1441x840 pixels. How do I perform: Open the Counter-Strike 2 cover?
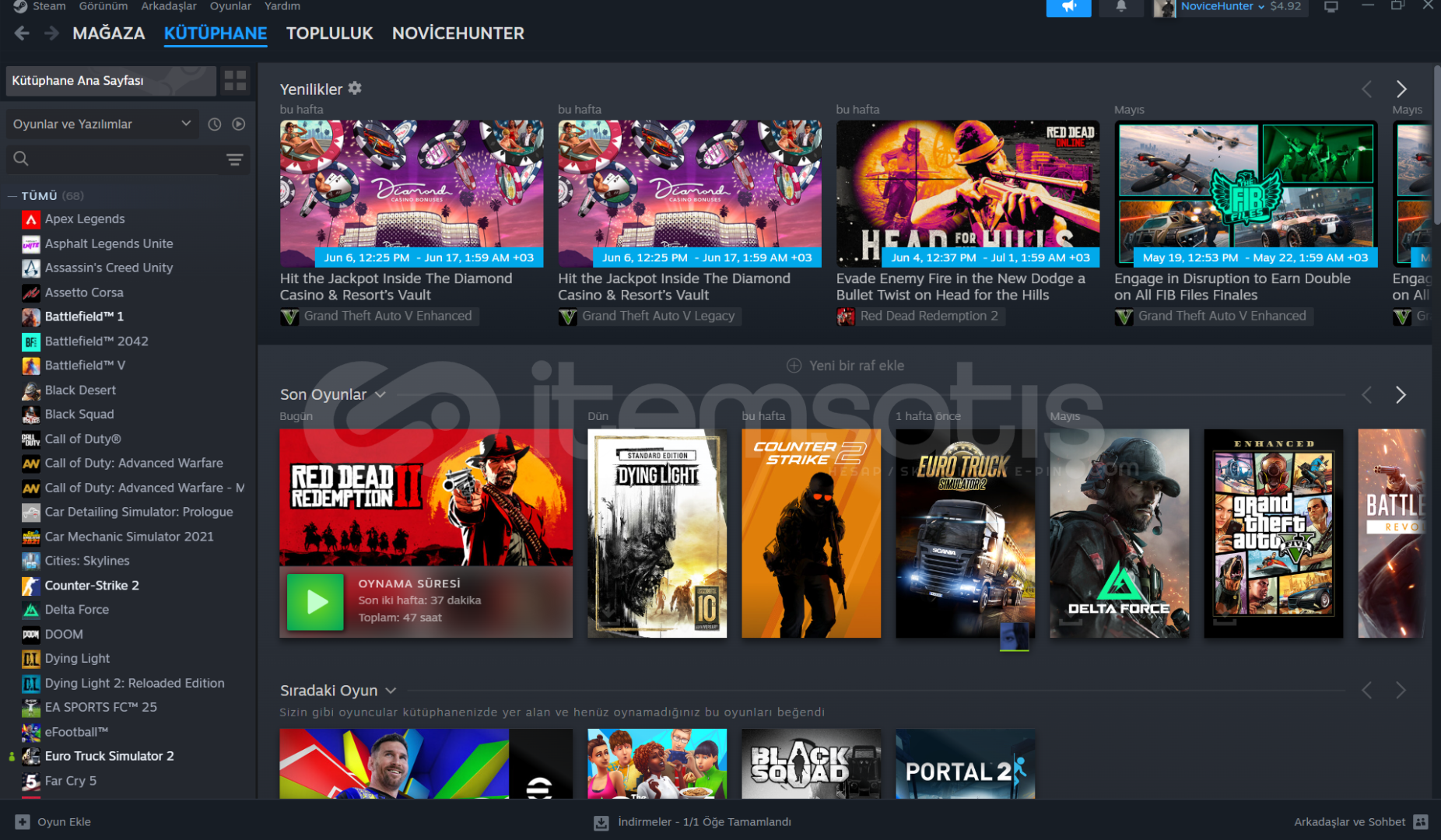(x=811, y=534)
